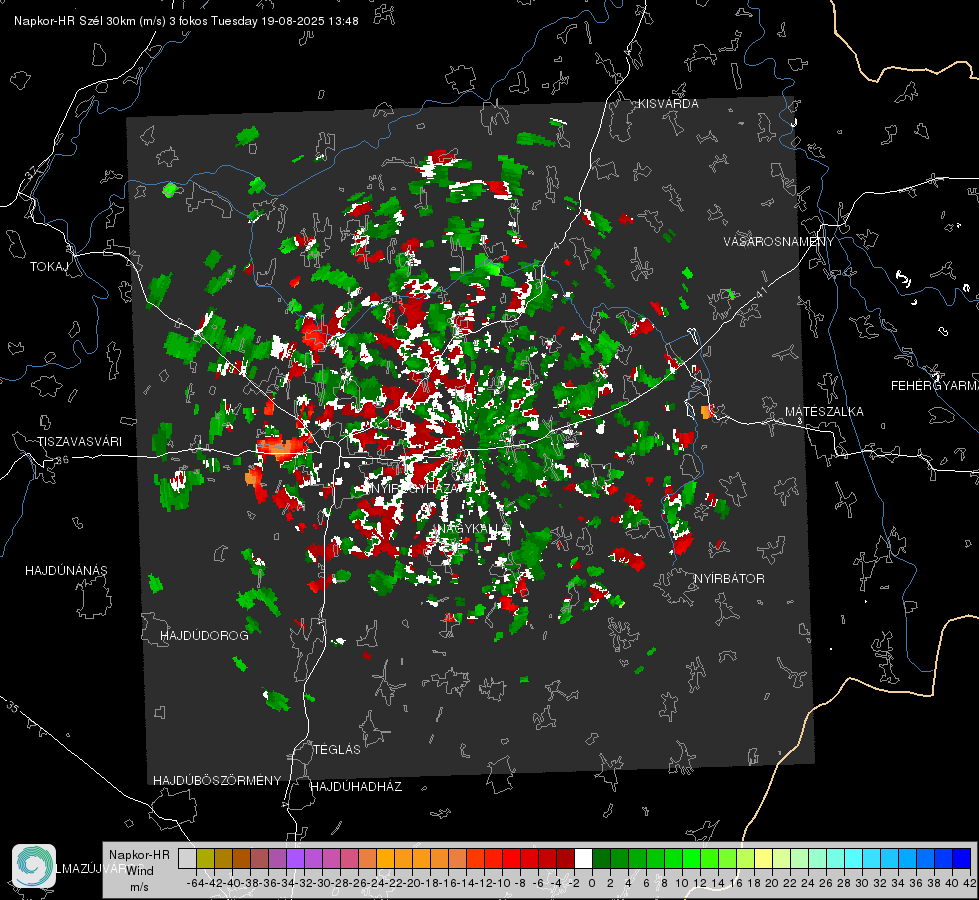
Task: Click the HAJDÚHADHÁZ town label
Action: pos(356,787)
